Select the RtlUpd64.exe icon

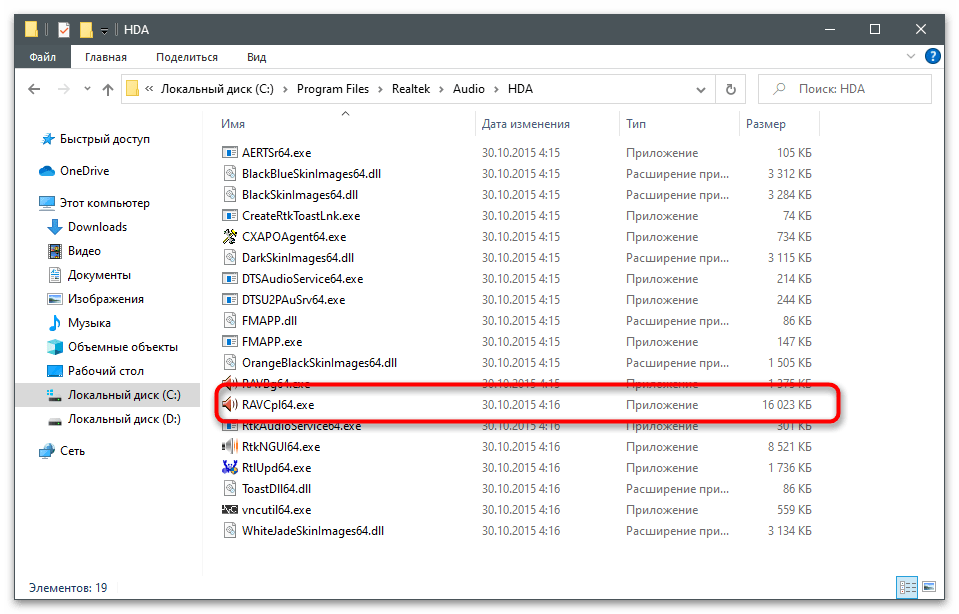[229, 468]
